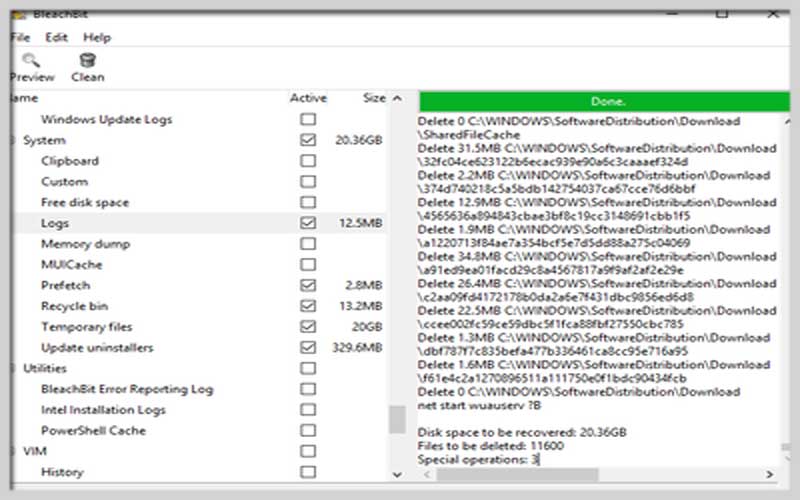Viewport: 800px width, 500px height.
Task: Uncheck the Prefetch checkbox
Action: click(x=308, y=285)
